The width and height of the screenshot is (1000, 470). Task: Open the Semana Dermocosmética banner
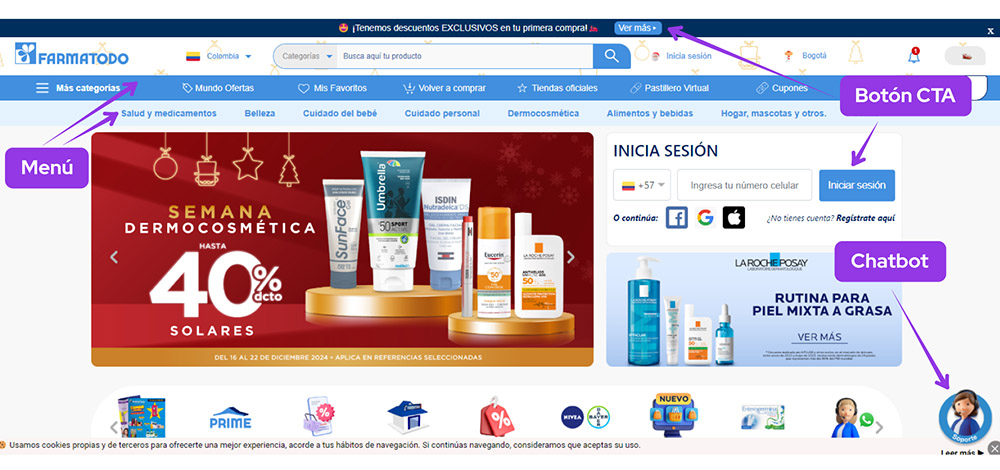342,249
